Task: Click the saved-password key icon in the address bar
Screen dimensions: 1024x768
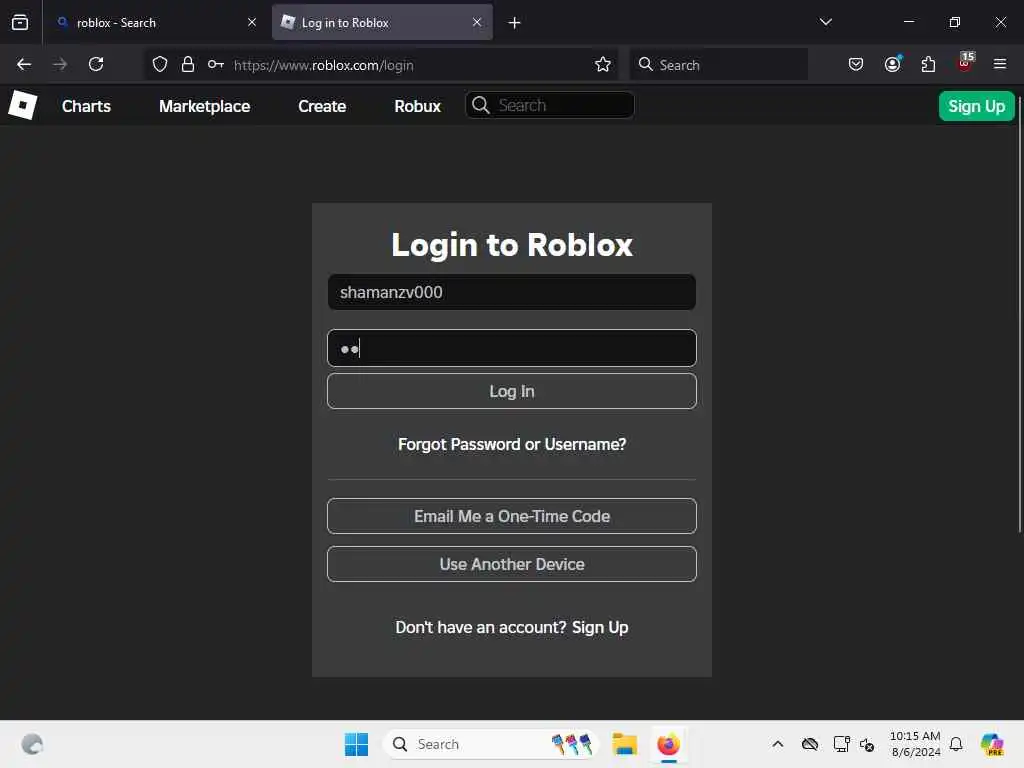Action: [216, 64]
